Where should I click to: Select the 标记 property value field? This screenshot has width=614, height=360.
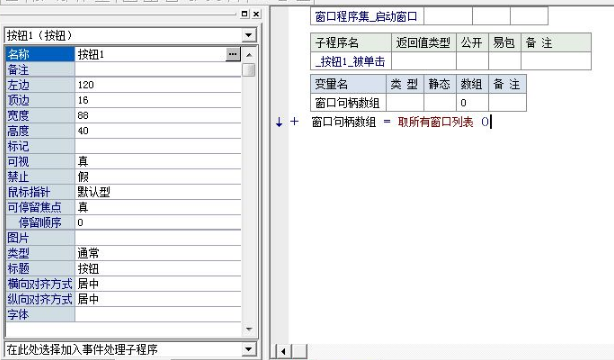[x=158, y=146]
